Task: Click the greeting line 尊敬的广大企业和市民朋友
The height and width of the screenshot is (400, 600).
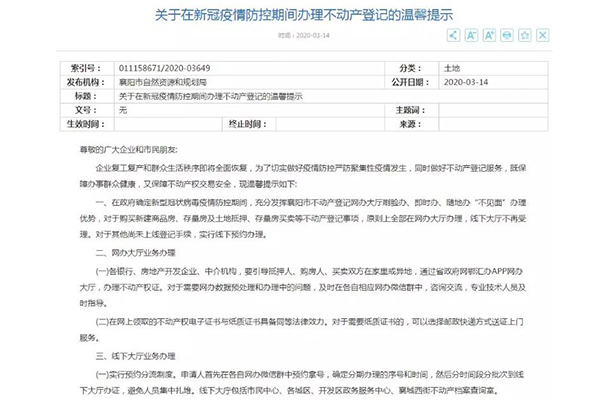Action: pos(129,150)
